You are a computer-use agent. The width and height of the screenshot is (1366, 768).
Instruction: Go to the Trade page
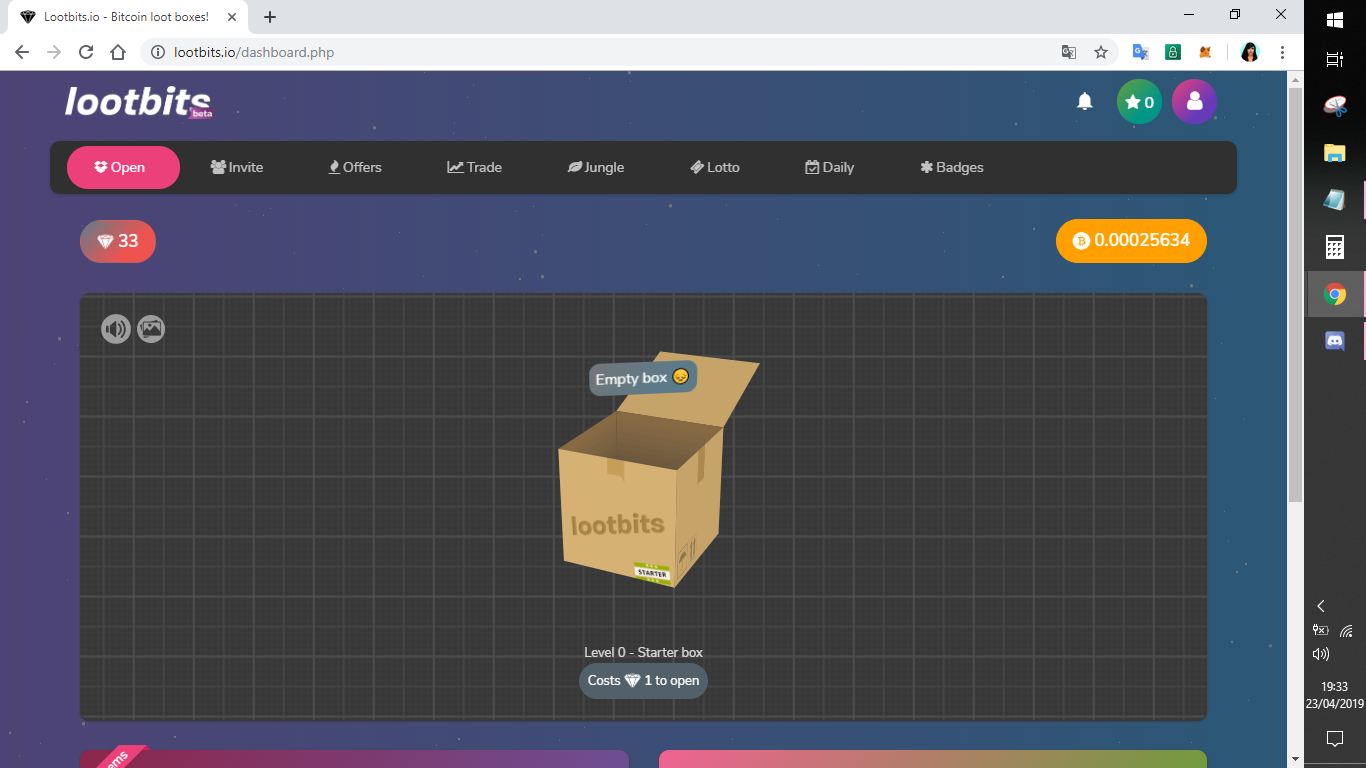[474, 167]
